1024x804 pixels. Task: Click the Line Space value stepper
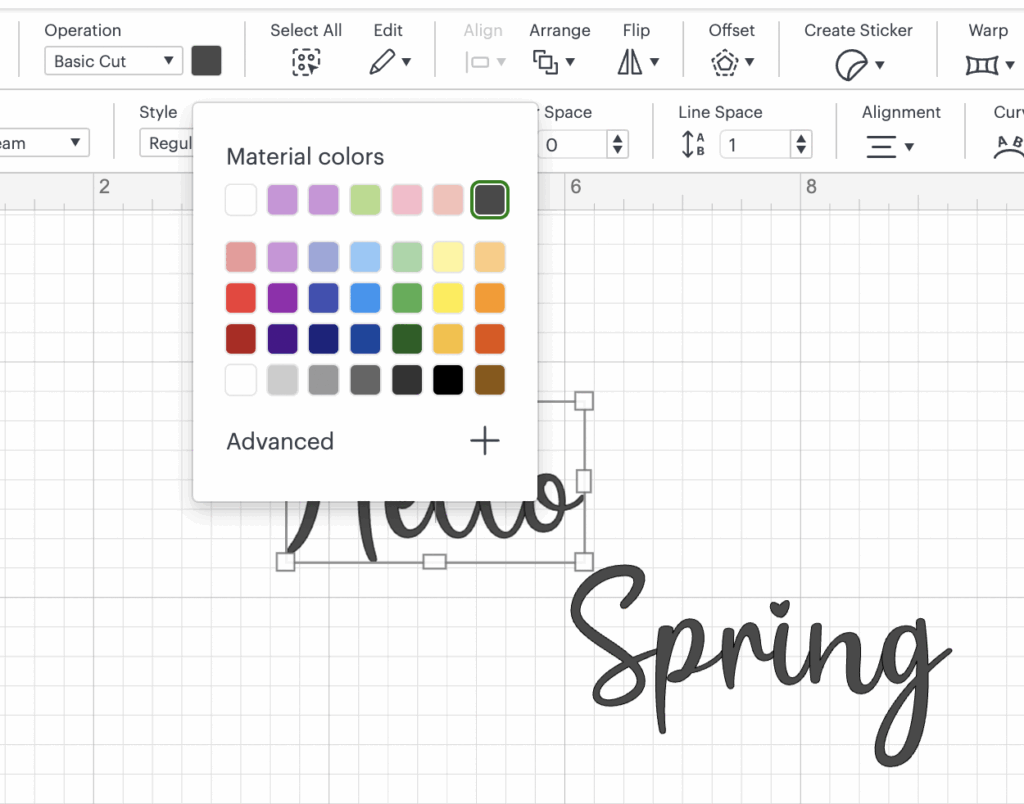(801, 145)
